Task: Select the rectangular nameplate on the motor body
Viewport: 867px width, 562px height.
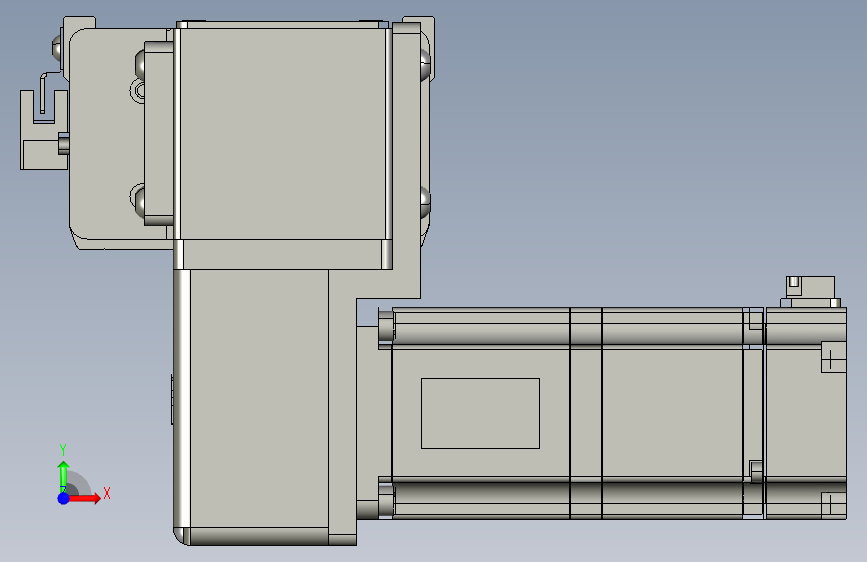Action: [x=480, y=413]
